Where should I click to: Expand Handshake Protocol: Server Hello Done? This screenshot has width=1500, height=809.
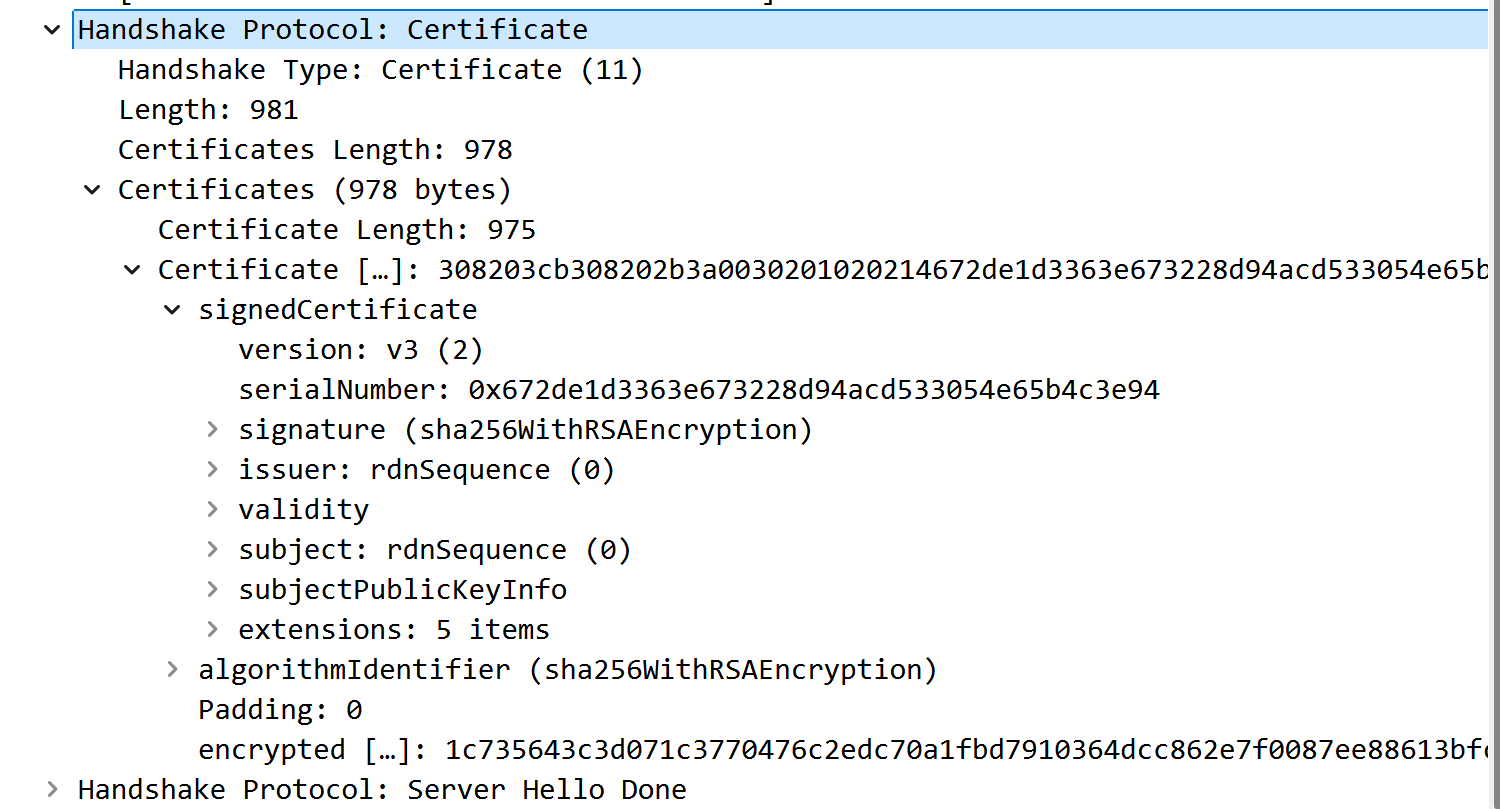click(52, 790)
